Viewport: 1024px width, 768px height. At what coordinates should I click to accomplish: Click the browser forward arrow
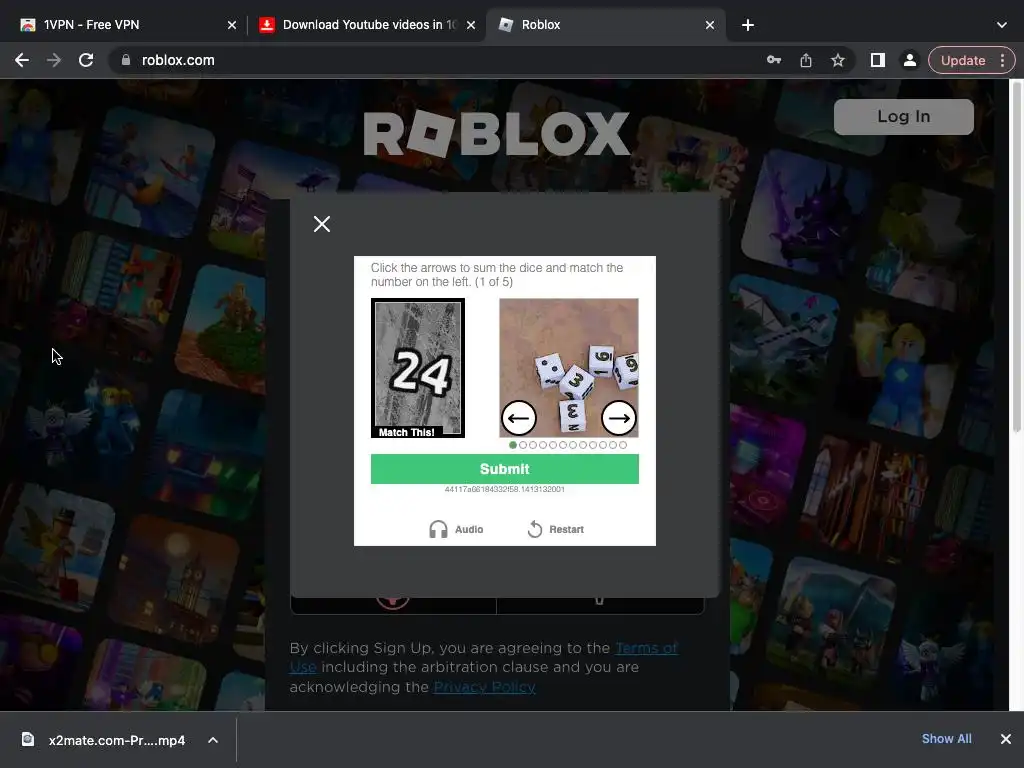(x=54, y=60)
